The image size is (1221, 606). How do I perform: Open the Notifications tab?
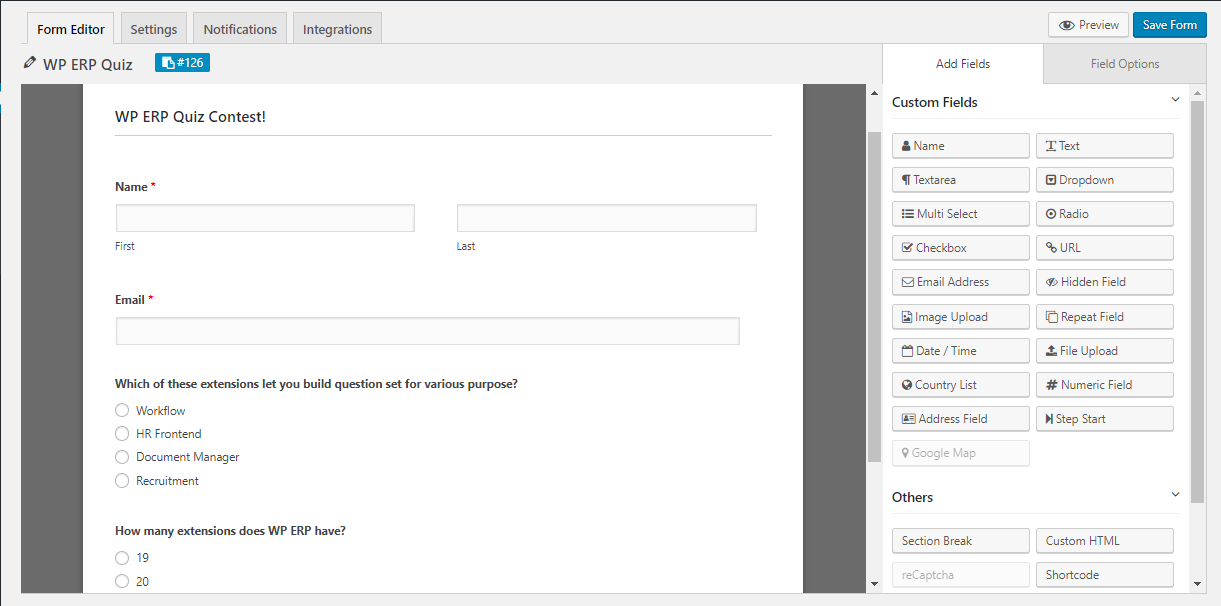tap(240, 29)
